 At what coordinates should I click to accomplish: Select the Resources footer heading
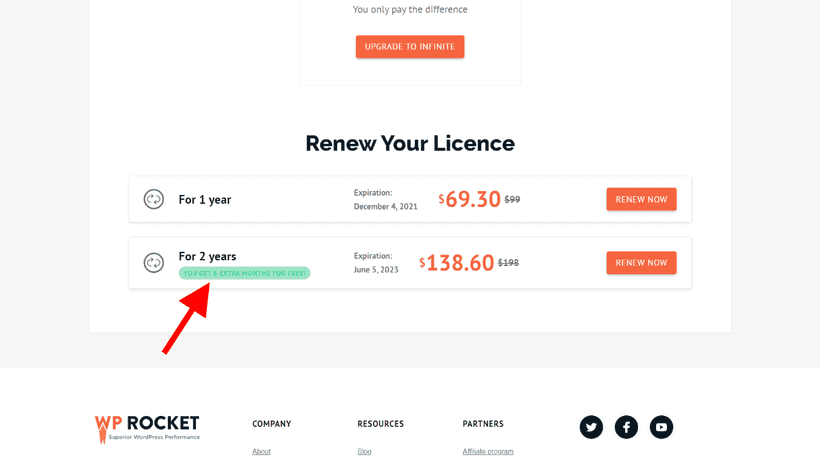(380, 424)
